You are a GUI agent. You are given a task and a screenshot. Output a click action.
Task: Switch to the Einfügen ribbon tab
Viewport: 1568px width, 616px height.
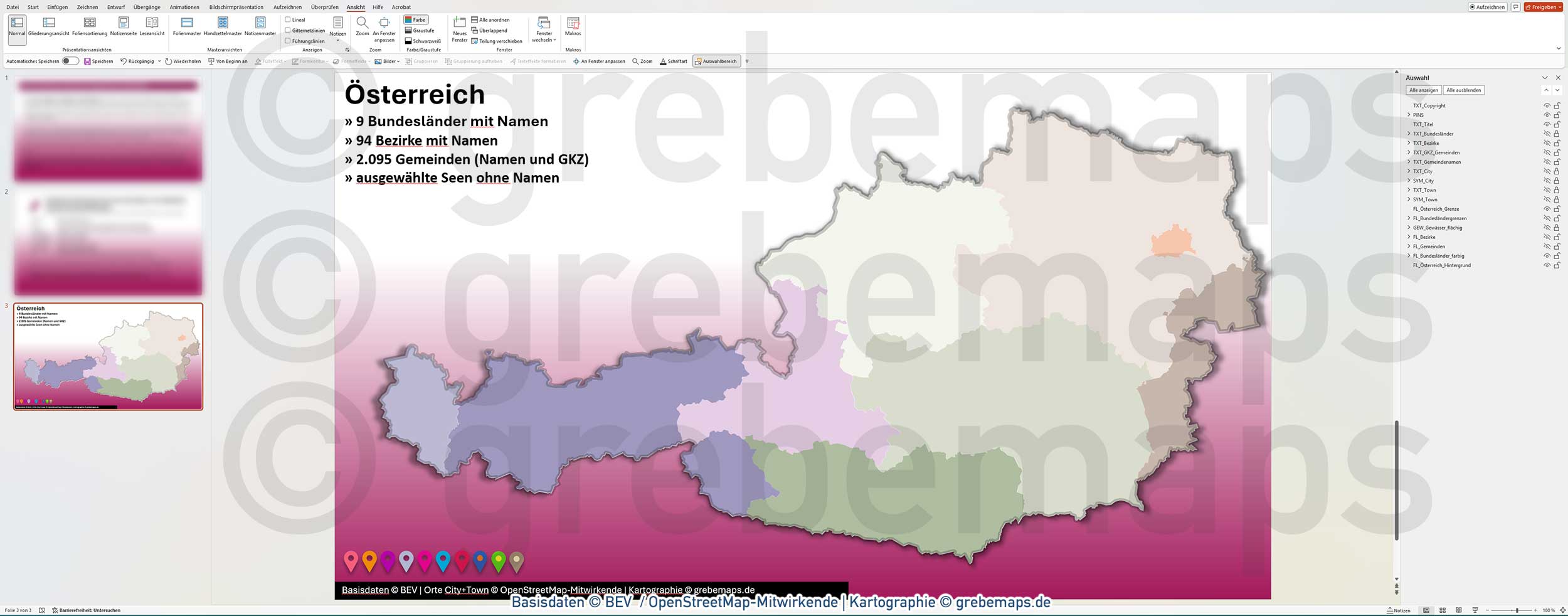58,7
